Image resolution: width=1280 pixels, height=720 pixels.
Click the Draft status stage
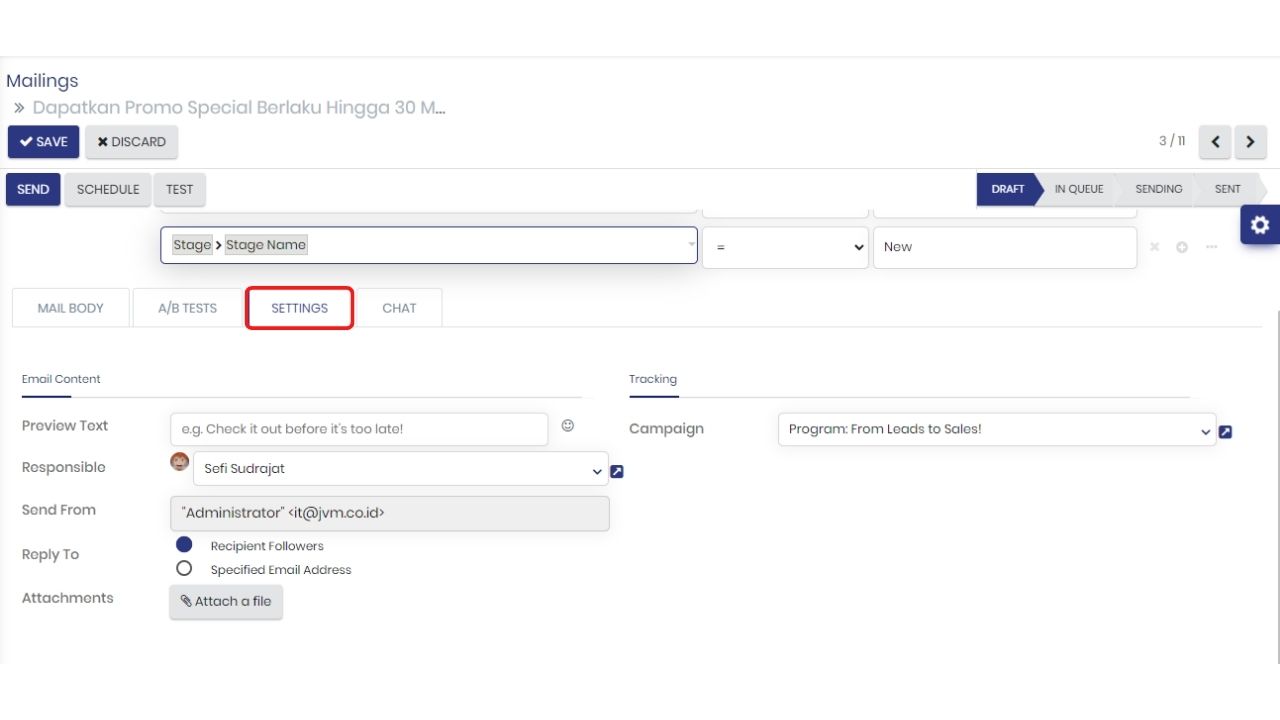(1007, 189)
